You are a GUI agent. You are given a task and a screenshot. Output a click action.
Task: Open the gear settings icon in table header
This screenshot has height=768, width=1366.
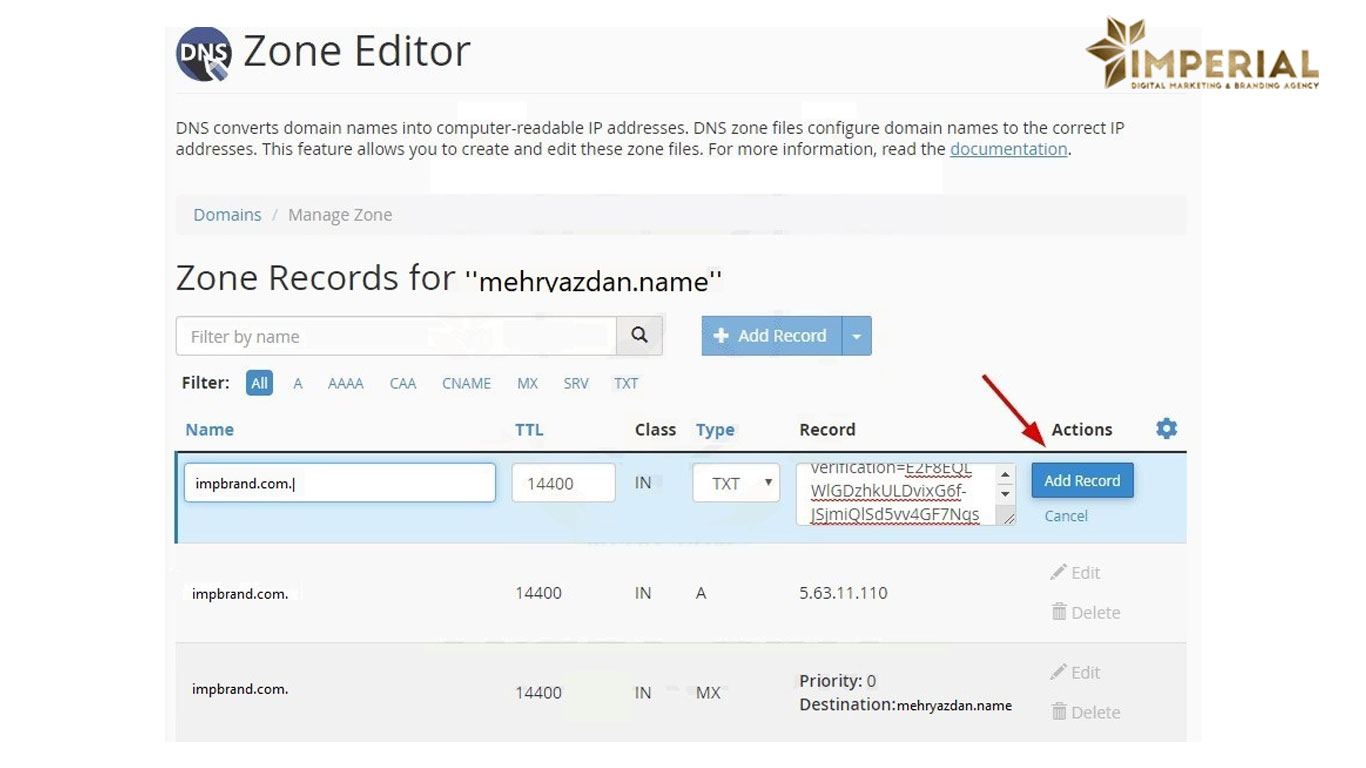coord(1166,429)
